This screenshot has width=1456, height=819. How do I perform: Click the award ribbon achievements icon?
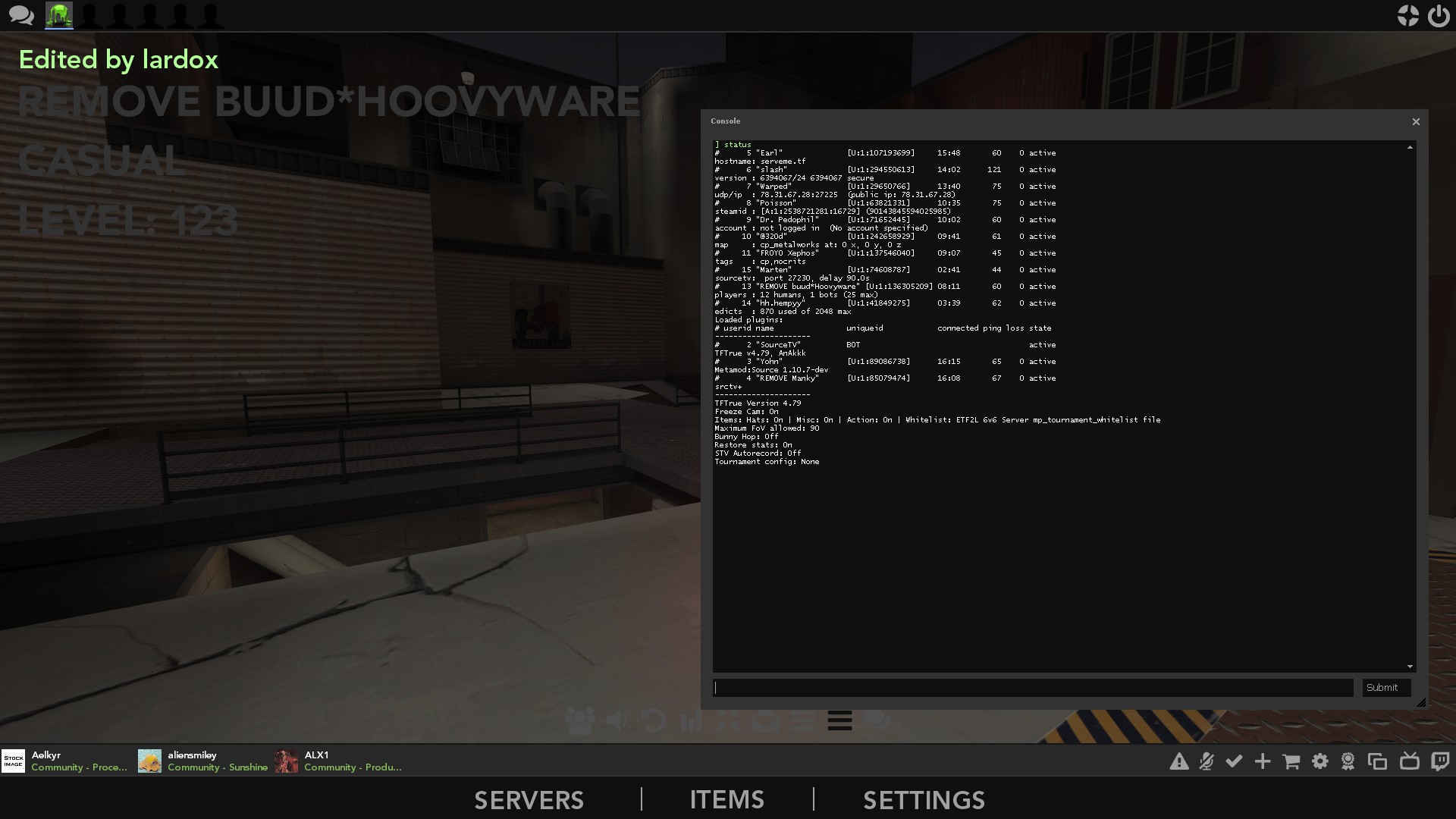pos(1348,761)
